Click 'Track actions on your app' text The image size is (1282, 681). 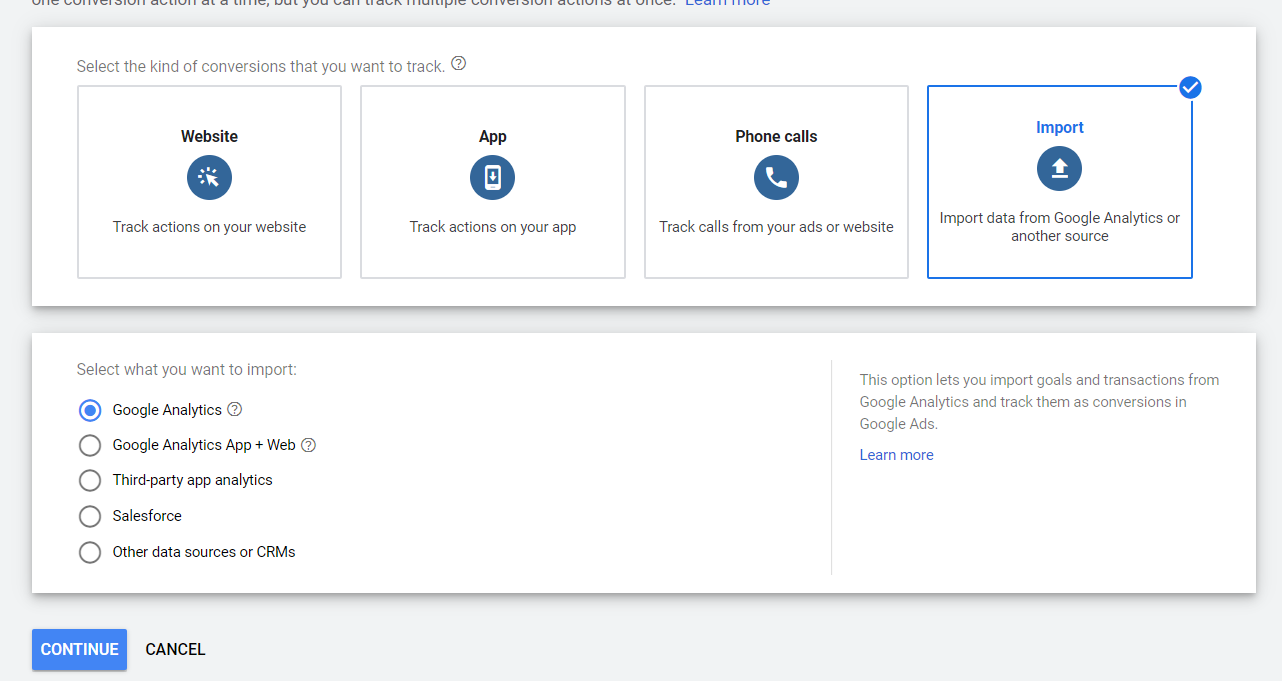493,227
